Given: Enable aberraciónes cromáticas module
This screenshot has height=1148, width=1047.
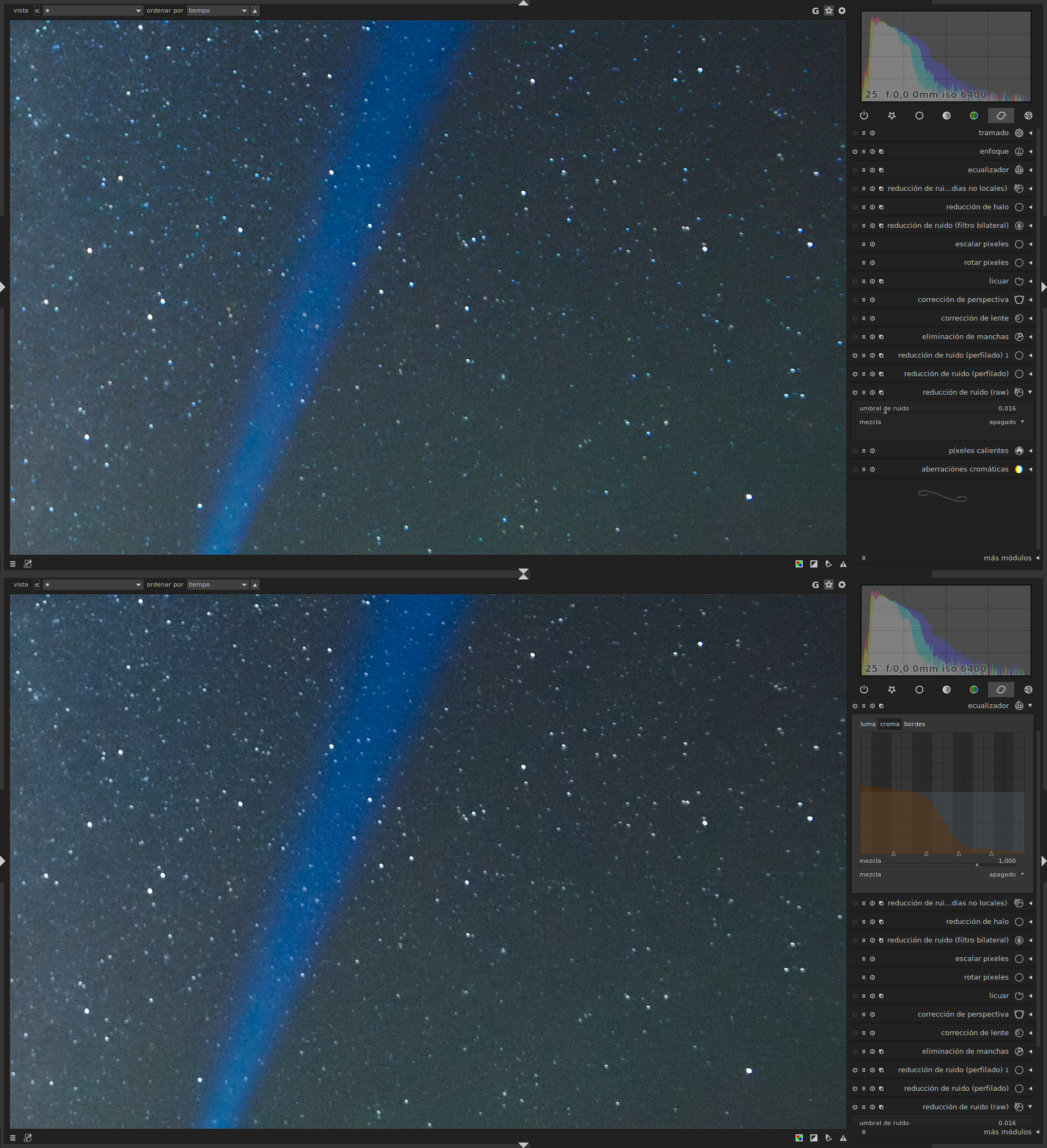Looking at the screenshot, I should pos(855,469).
